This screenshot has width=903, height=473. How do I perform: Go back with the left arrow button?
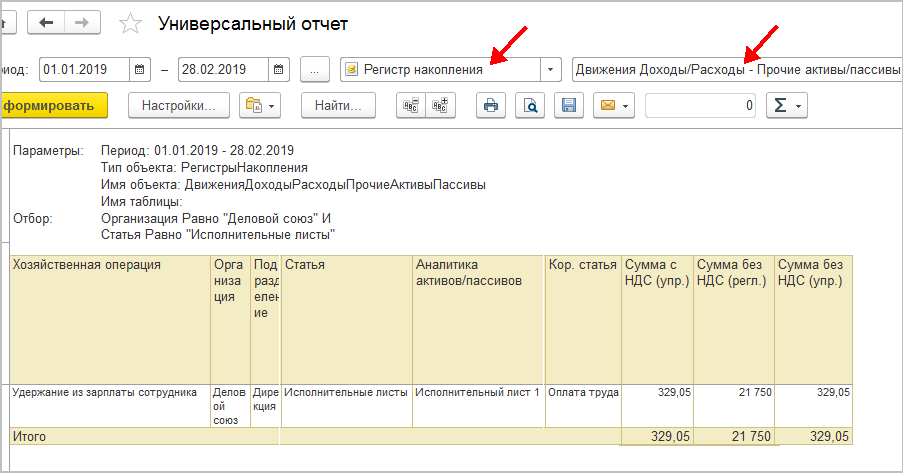point(46,23)
